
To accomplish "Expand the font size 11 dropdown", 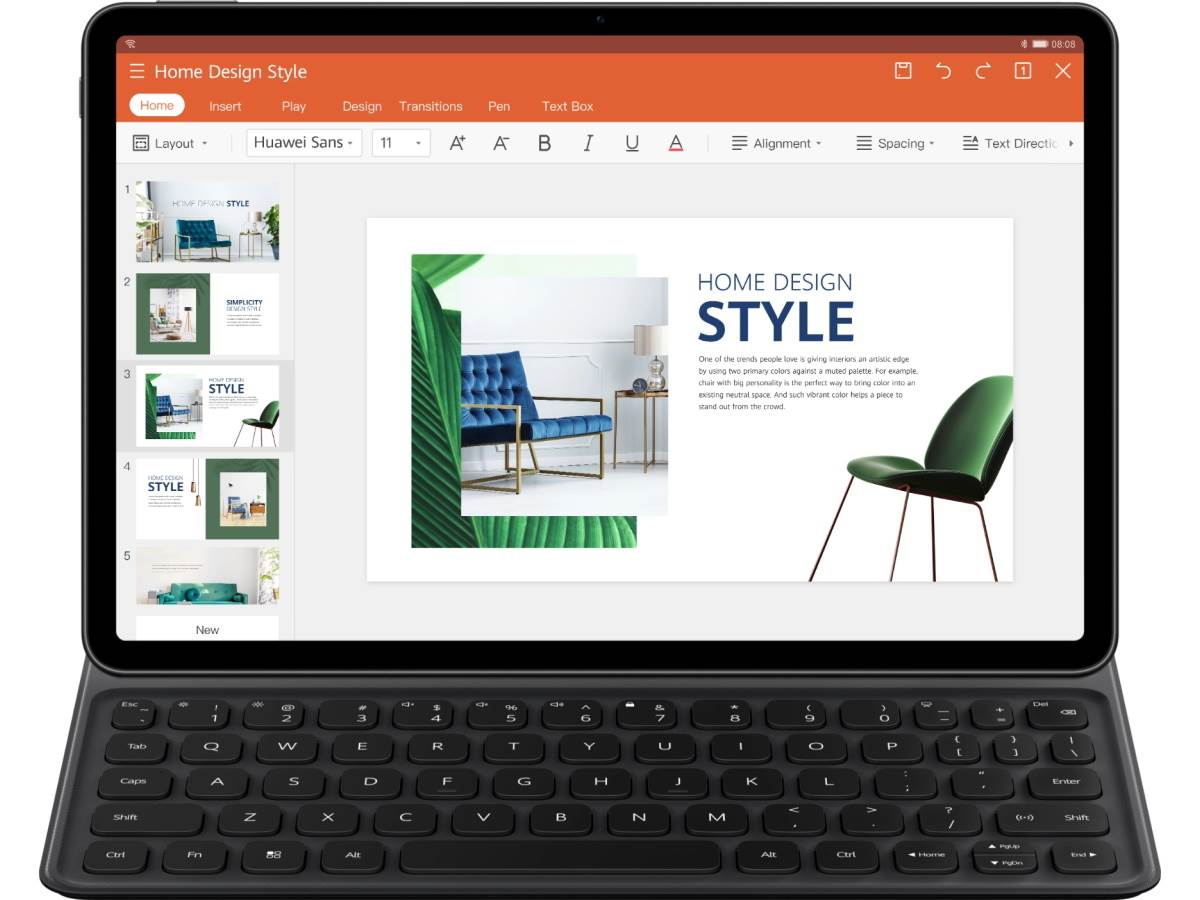I will pos(401,143).
